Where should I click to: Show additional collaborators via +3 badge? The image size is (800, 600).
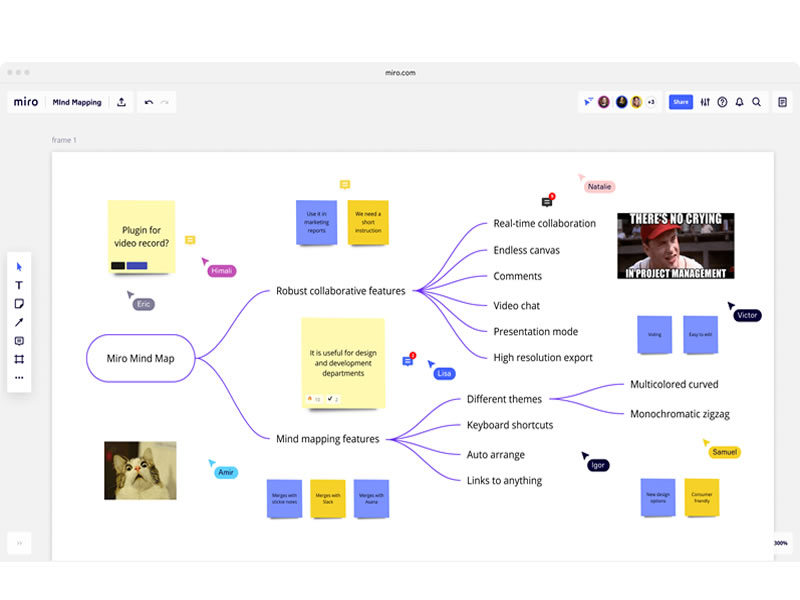coord(651,102)
